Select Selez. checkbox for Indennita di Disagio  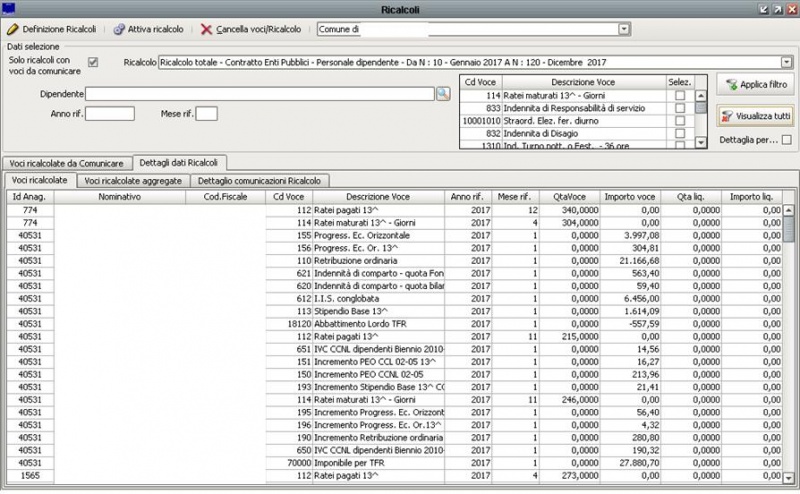coord(680,133)
